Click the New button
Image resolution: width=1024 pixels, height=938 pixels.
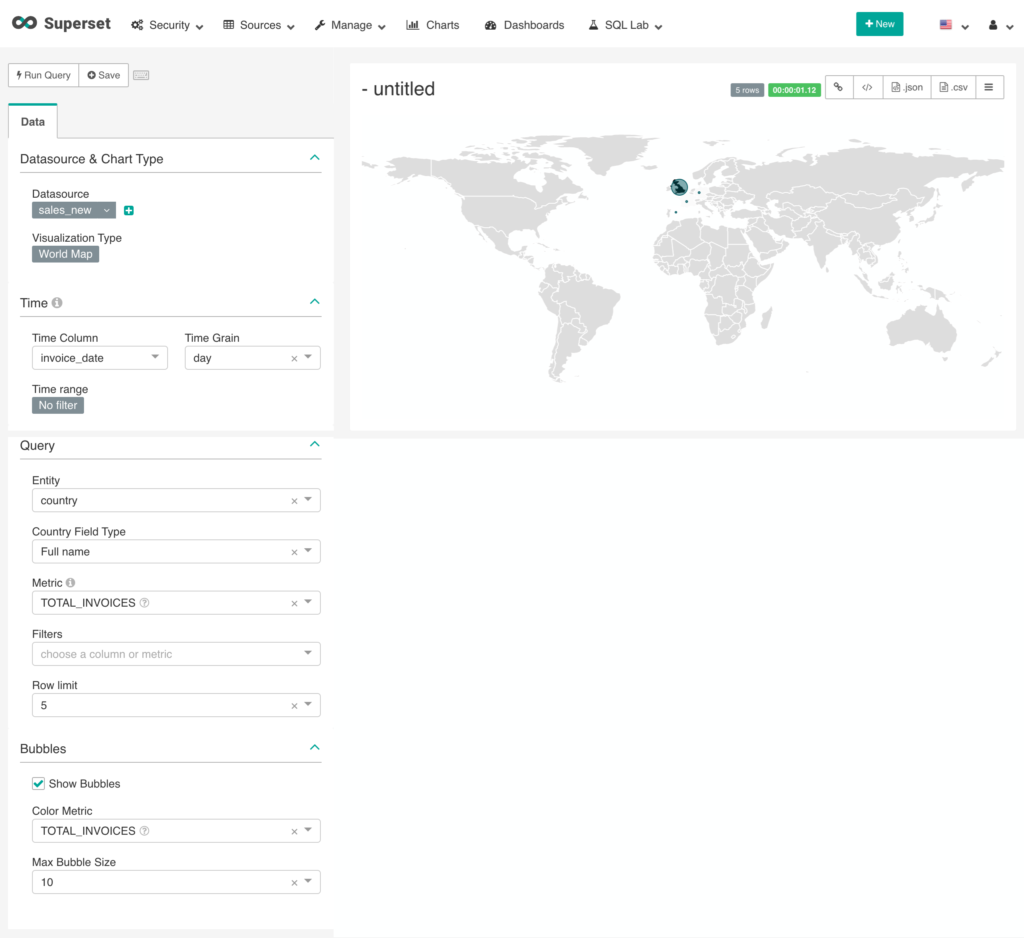[x=879, y=24]
